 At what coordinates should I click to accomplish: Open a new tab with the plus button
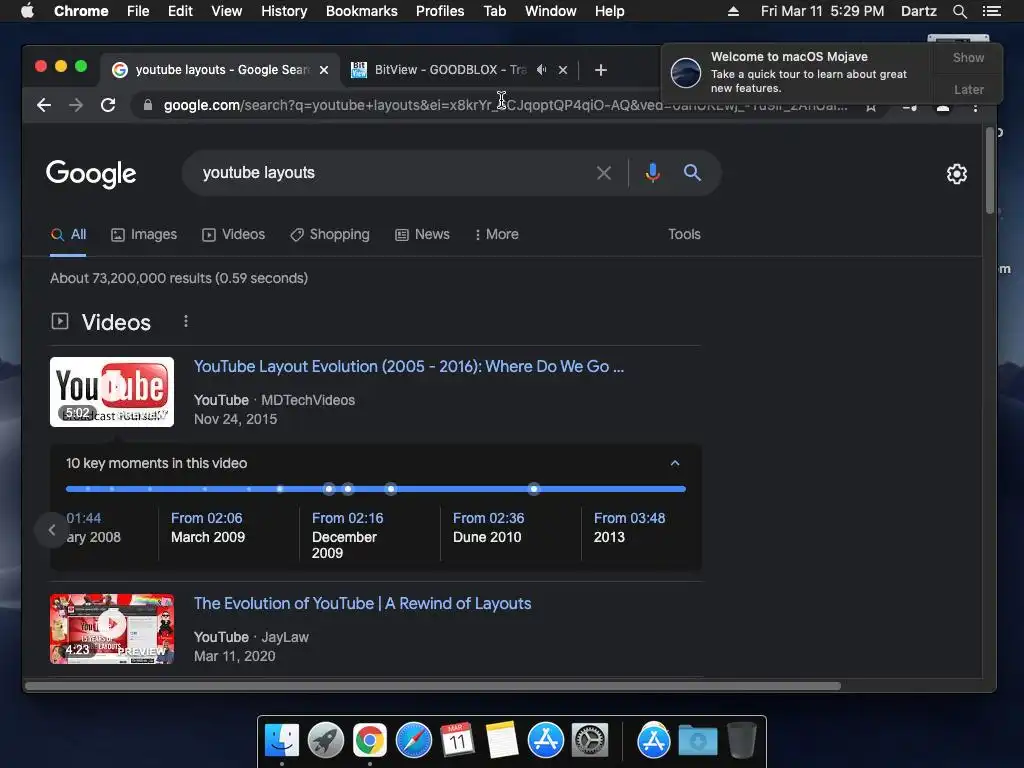click(601, 70)
